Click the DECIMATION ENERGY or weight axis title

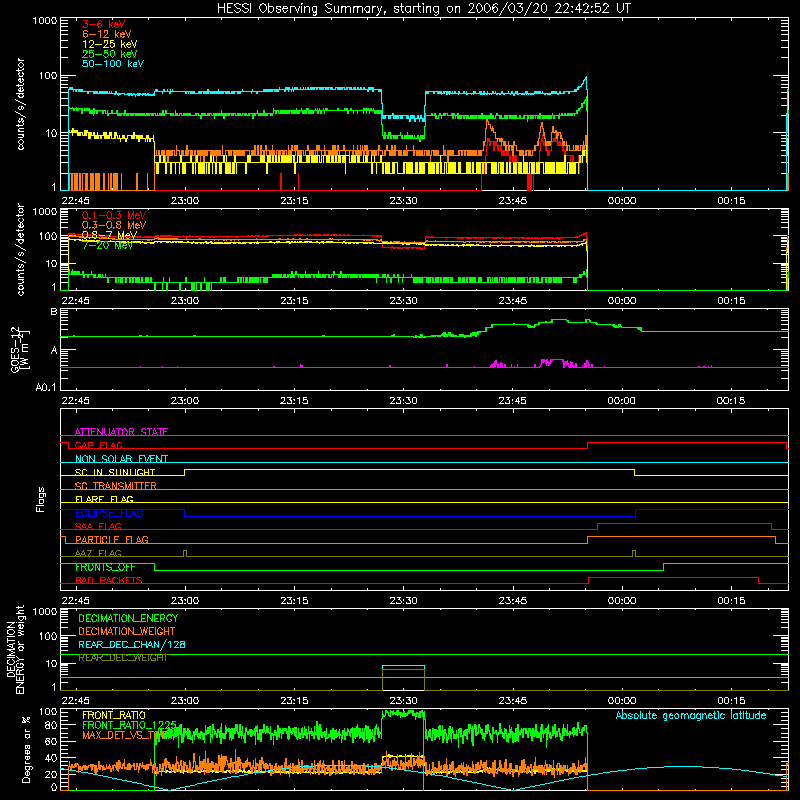click(x=15, y=649)
